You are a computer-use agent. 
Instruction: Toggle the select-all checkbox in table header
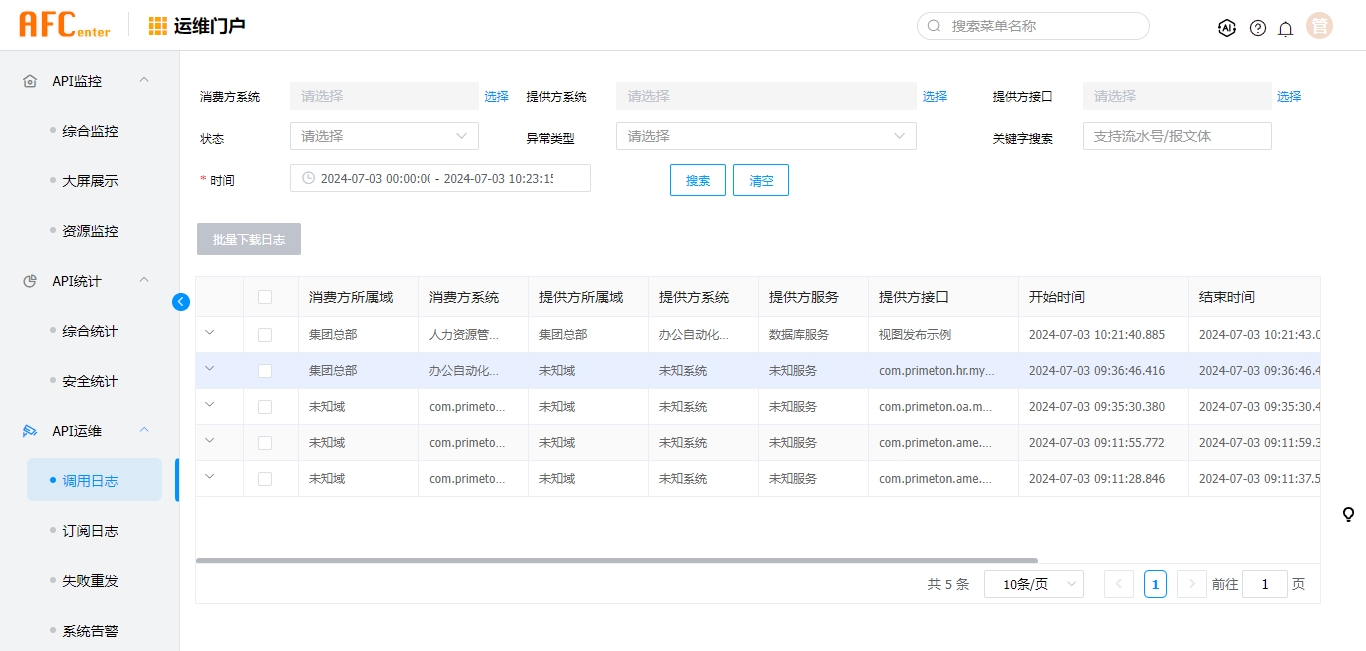(x=265, y=297)
